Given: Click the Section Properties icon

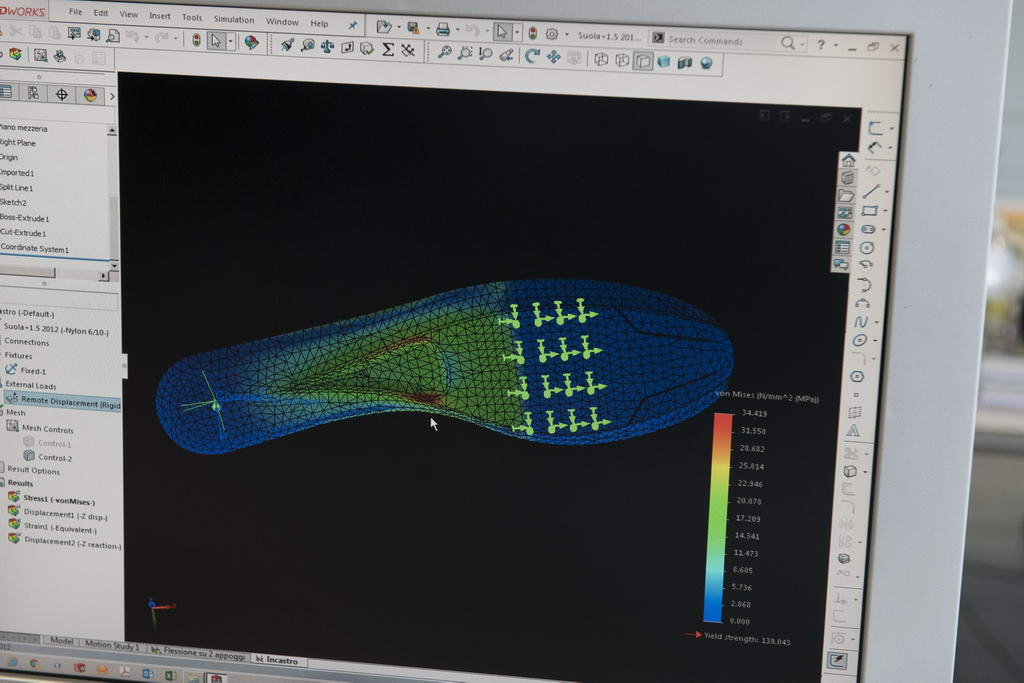Looking at the screenshot, I should click(x=347, y=47).
